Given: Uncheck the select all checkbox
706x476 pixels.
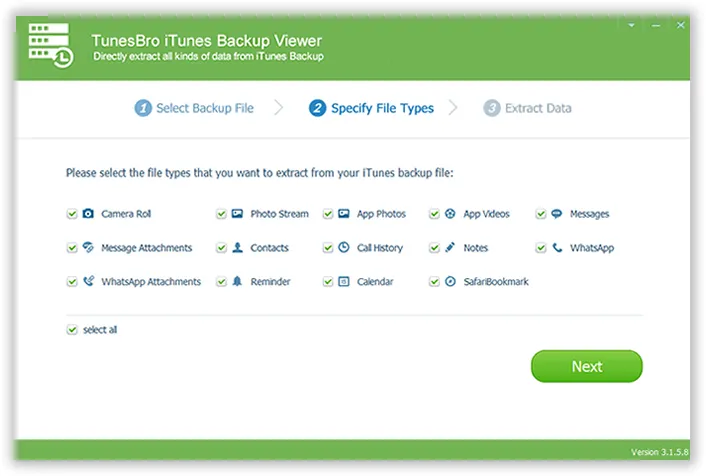Looking at the screenshot, I should pyautogui.click(x=72, y=330).
